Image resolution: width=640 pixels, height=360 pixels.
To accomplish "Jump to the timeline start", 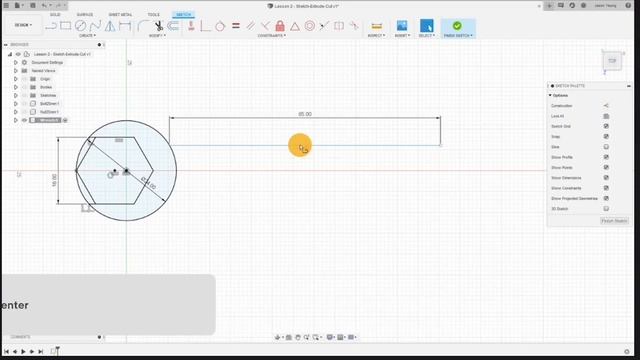I will pos(6,351).
